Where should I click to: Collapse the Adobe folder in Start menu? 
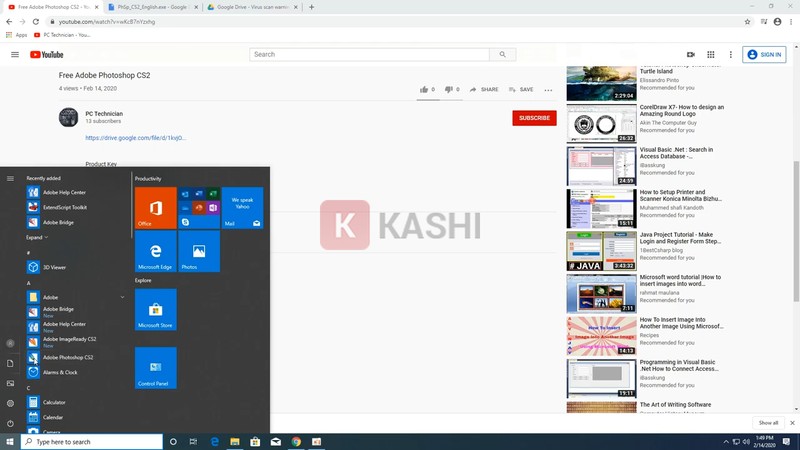122,297
